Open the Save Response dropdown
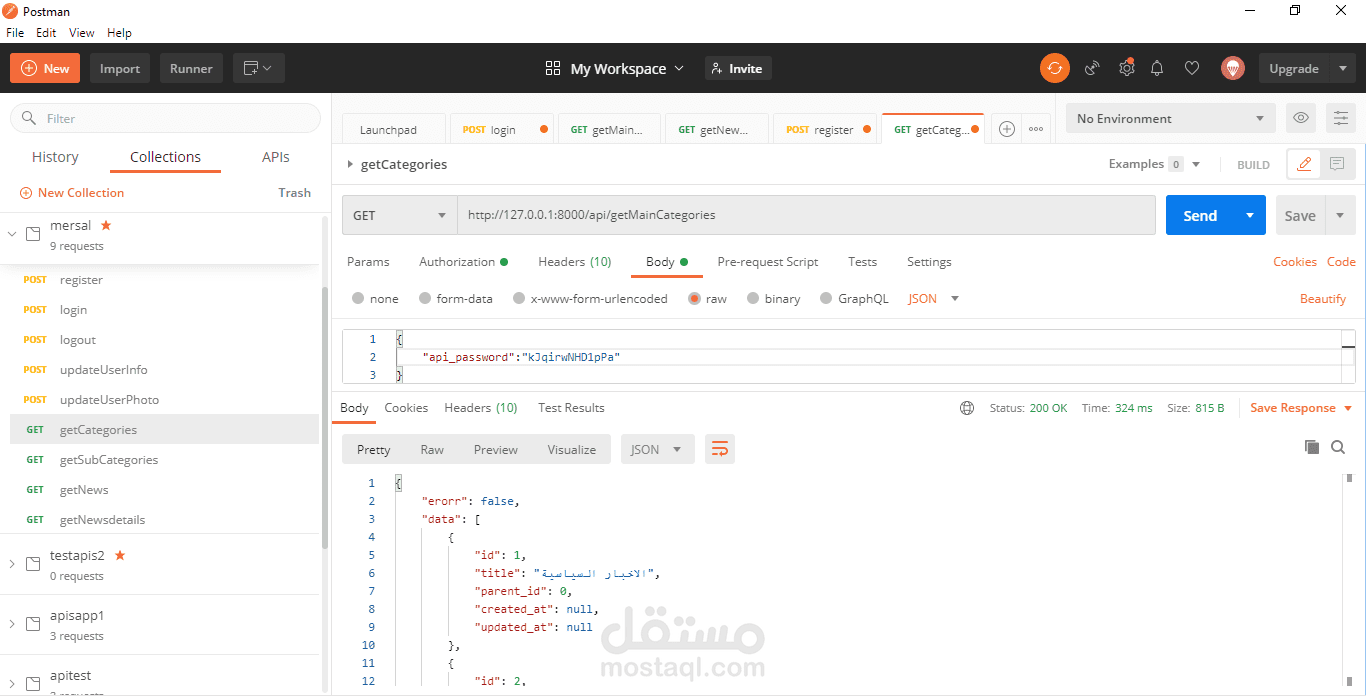 coord(1301,408)
